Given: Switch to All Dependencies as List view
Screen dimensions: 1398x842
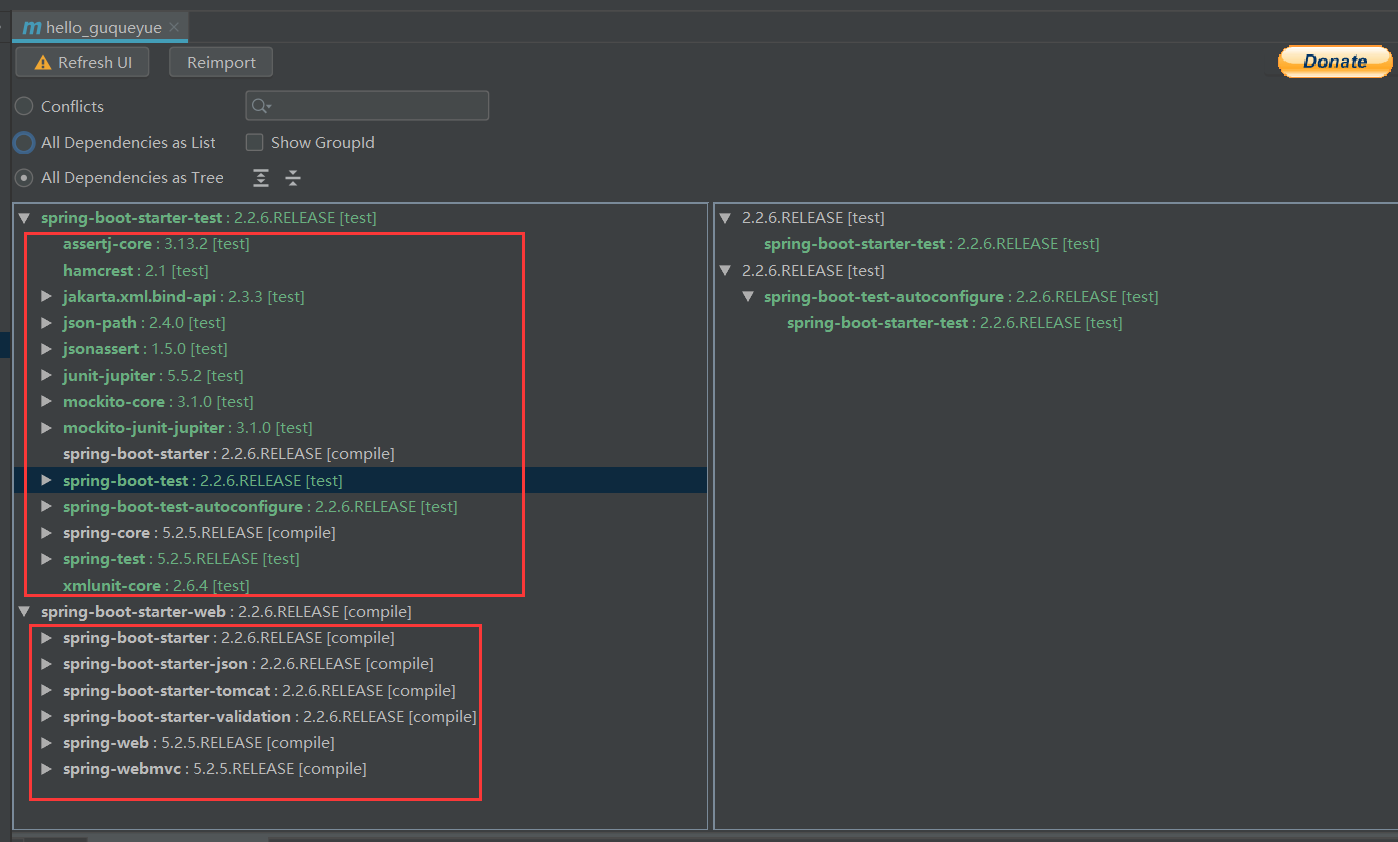Looking at the screenshot, I should (x=22, y=142).
